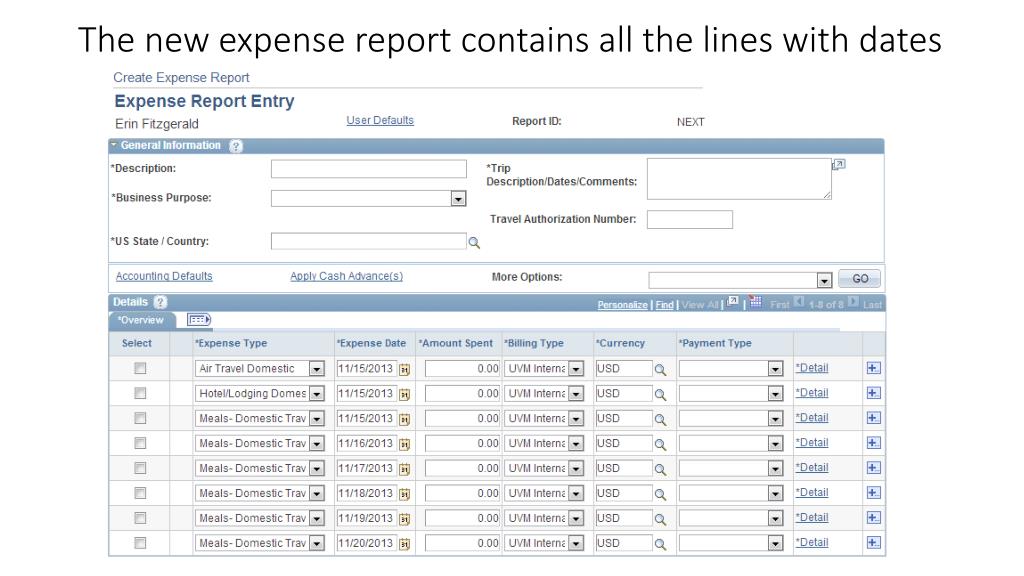Tick checkbox for the 11/20/2013 Meals row
Screen dimensions: 1024x576
pyautogui.click(x=140, y=543)
